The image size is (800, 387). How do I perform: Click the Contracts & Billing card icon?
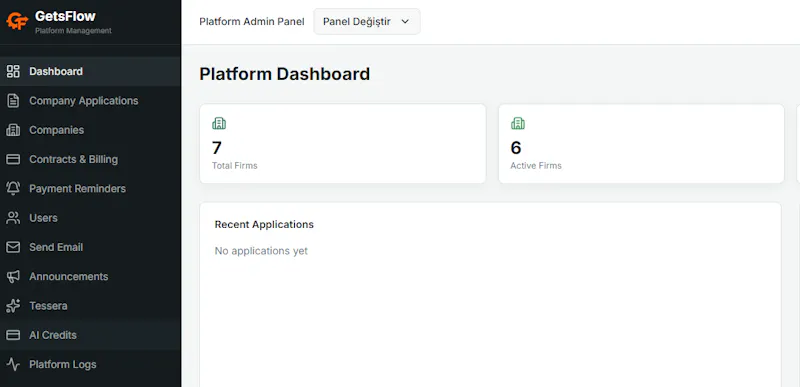[13, 160]
